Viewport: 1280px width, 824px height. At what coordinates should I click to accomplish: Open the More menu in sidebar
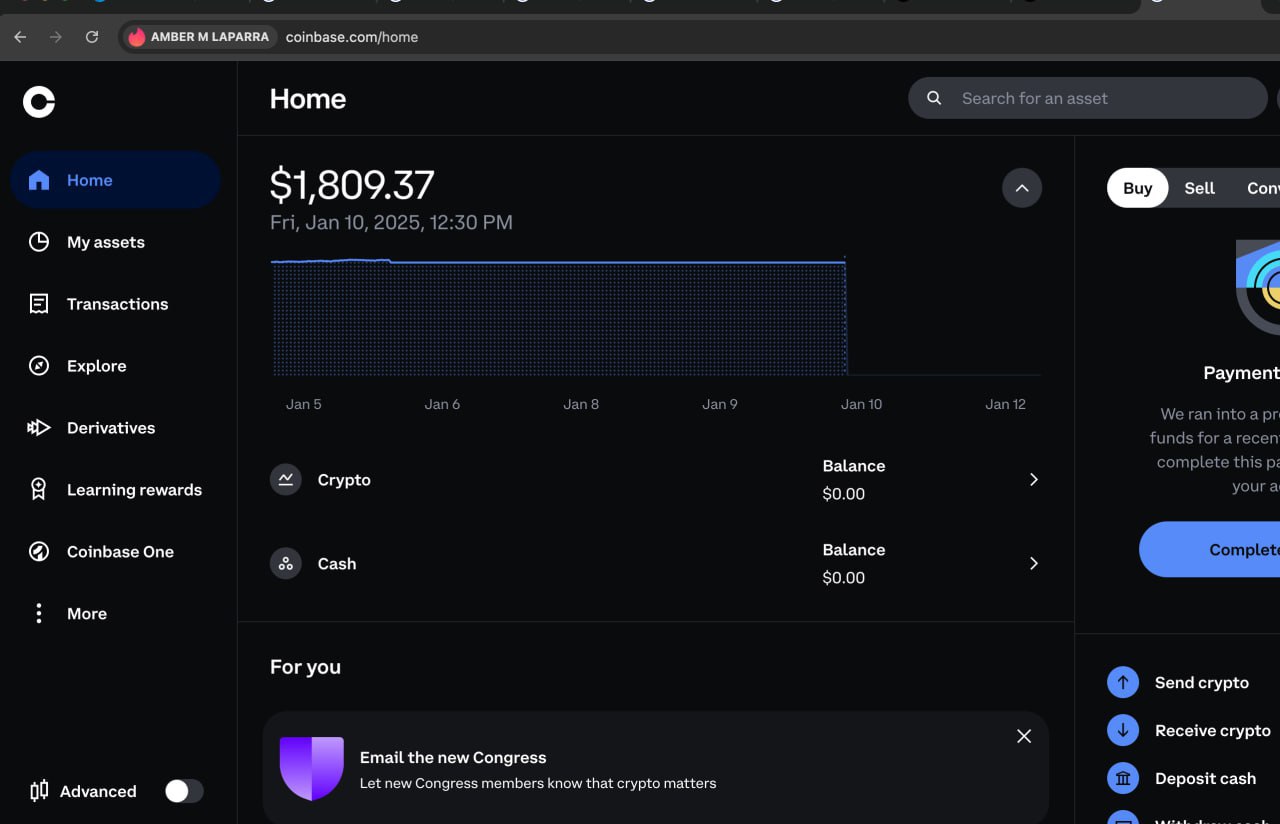(x=39, y=614)
